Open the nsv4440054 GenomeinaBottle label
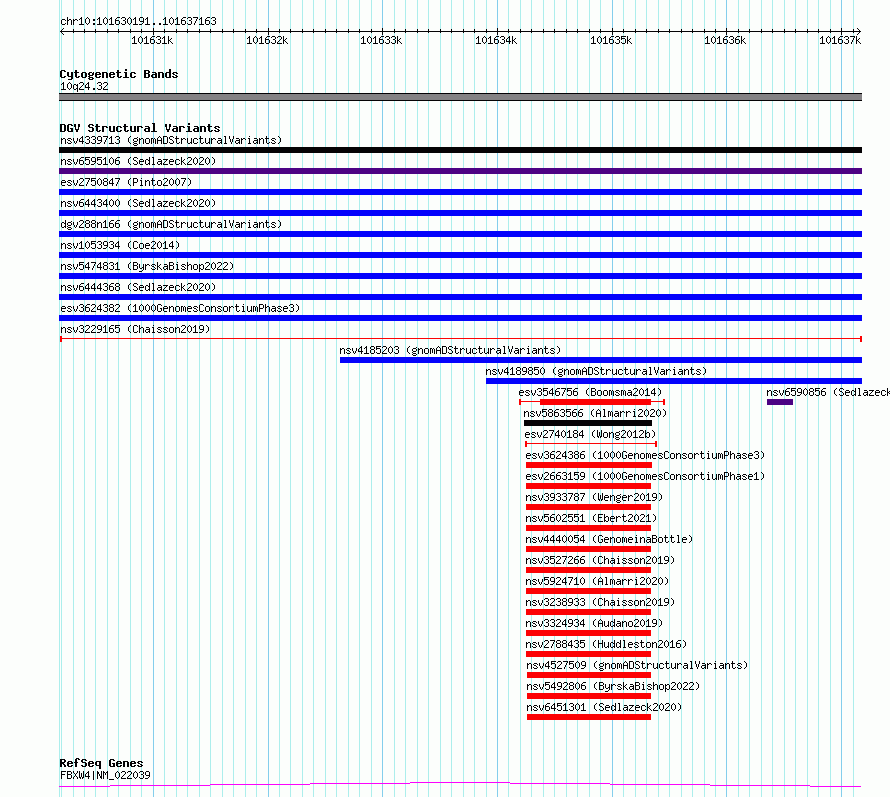Screen dimensions: 890x797 [x=609, y=539]
